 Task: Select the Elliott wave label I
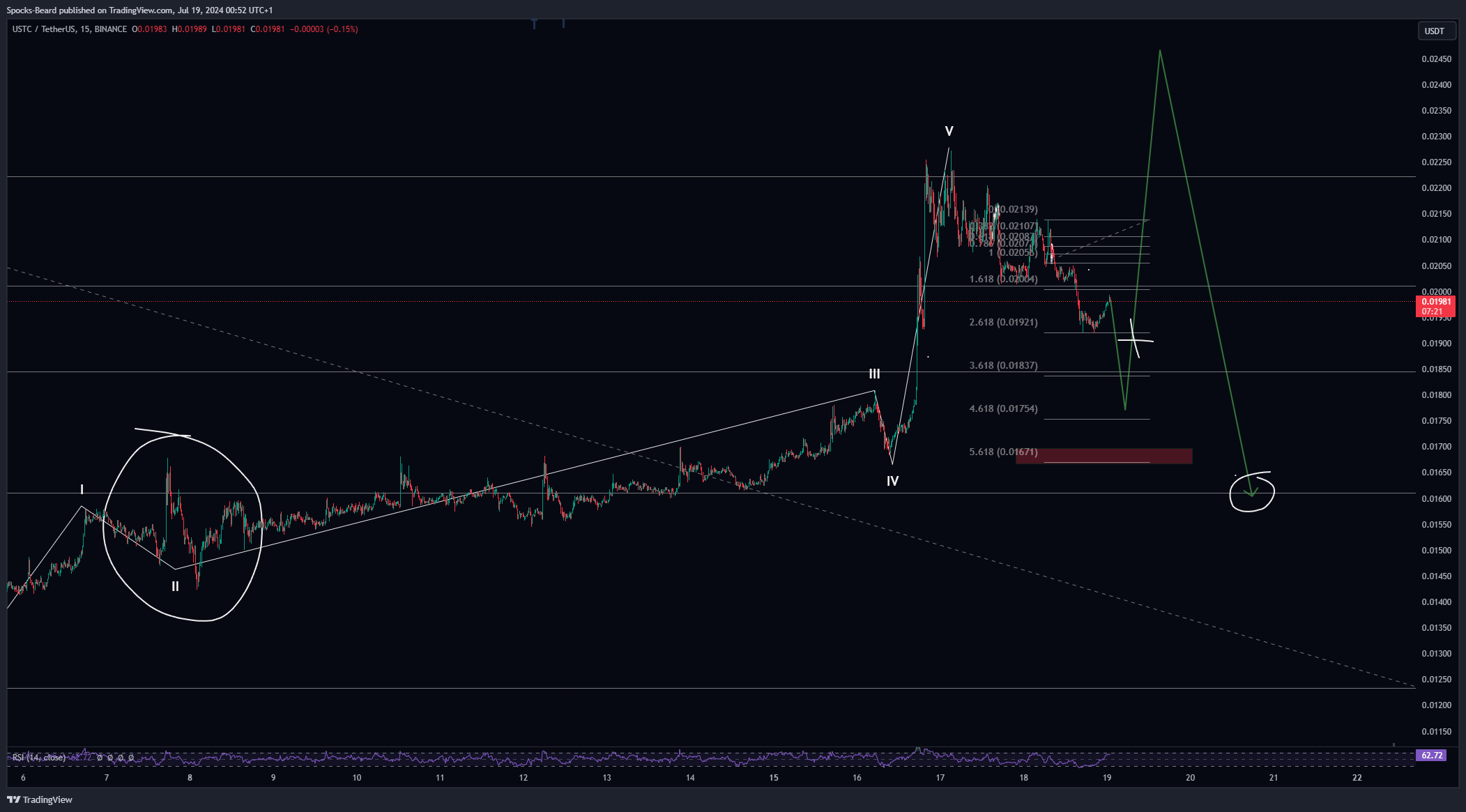82,489
